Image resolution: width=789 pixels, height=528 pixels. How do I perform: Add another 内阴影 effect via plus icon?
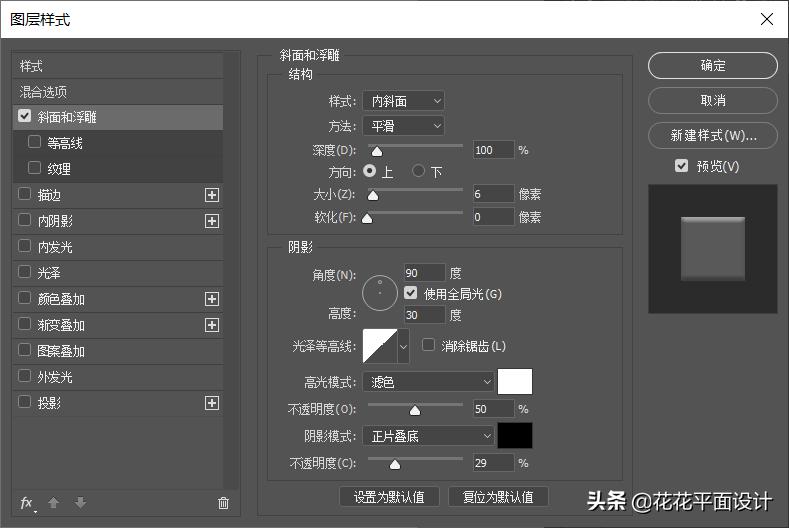click(x=212, y=221)
